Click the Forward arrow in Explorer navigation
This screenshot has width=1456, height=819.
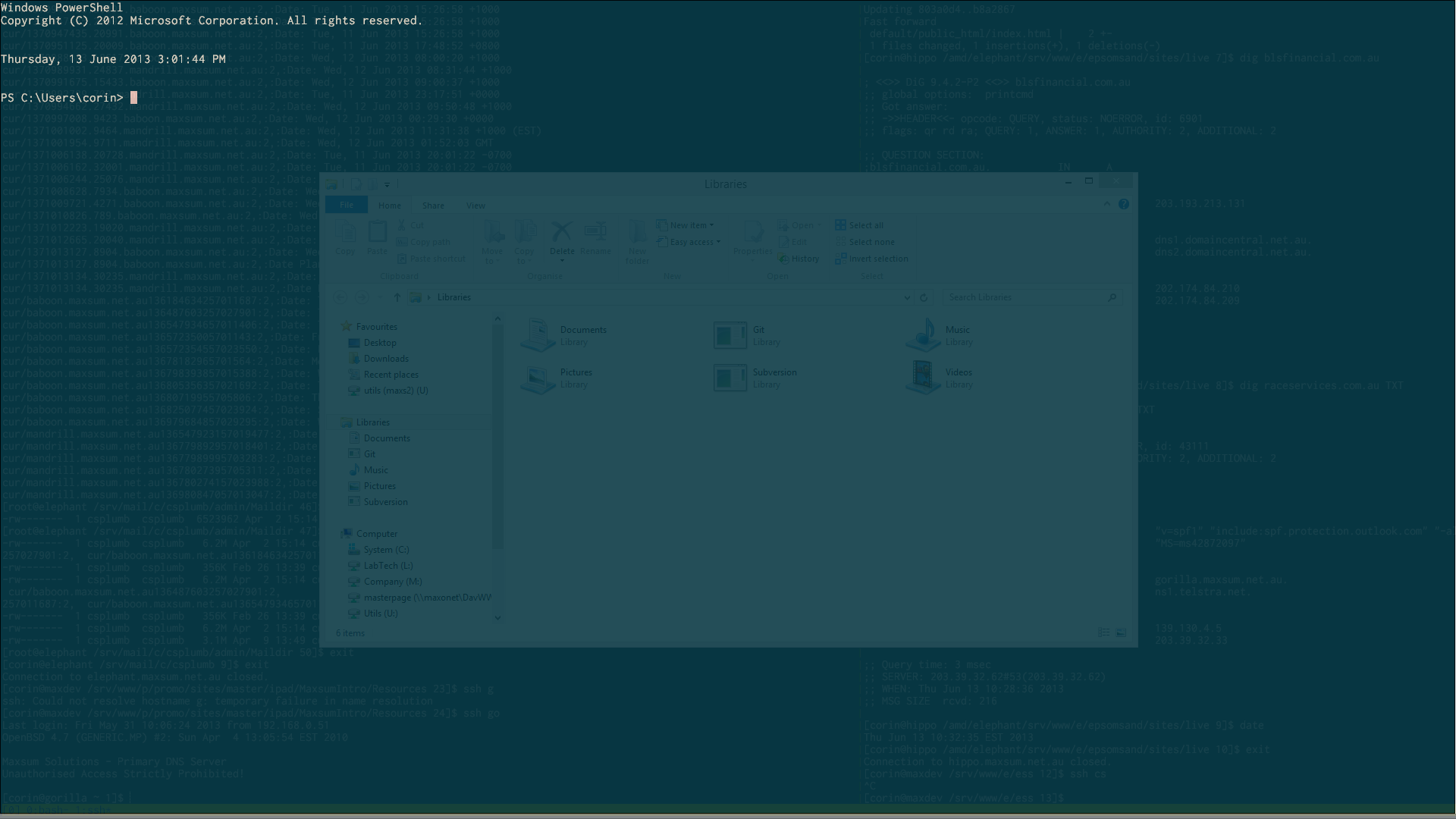click(x=362, y=297)
